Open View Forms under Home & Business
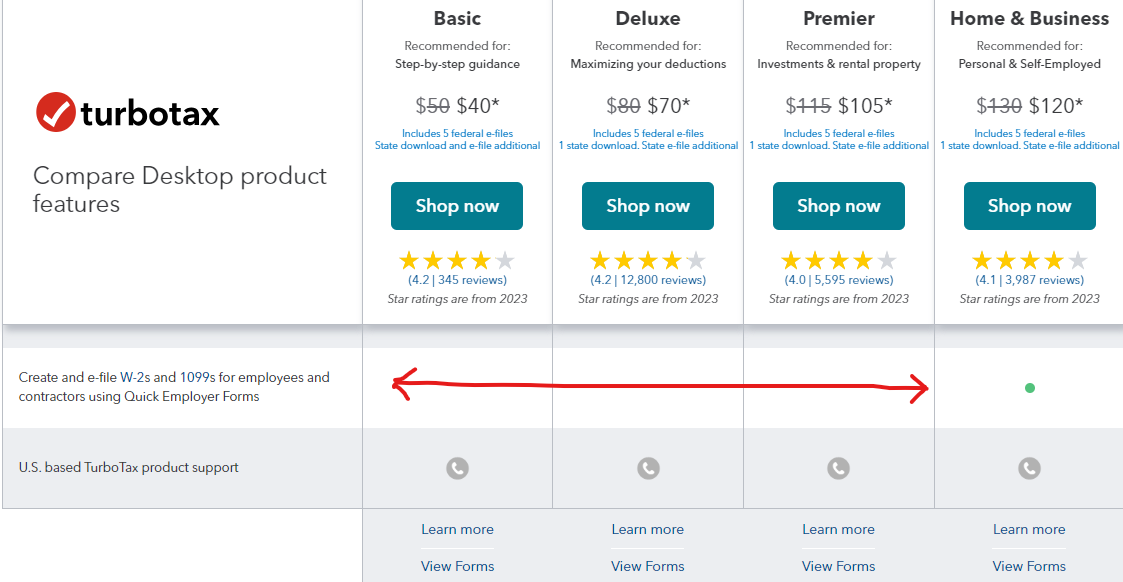This screenshot has height=582, width=1123. point(1029,566)
